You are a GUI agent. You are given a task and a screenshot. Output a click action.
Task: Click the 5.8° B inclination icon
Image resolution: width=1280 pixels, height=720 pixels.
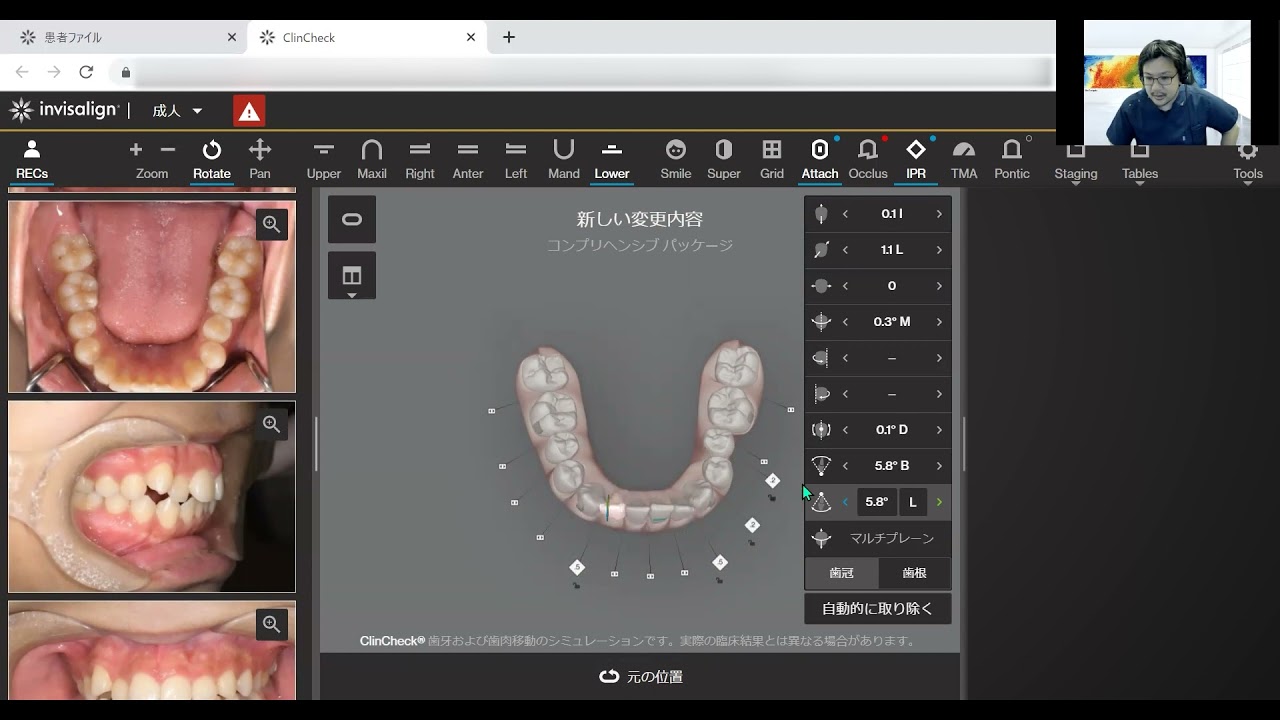pyautogui.click(x=821, y=466)
